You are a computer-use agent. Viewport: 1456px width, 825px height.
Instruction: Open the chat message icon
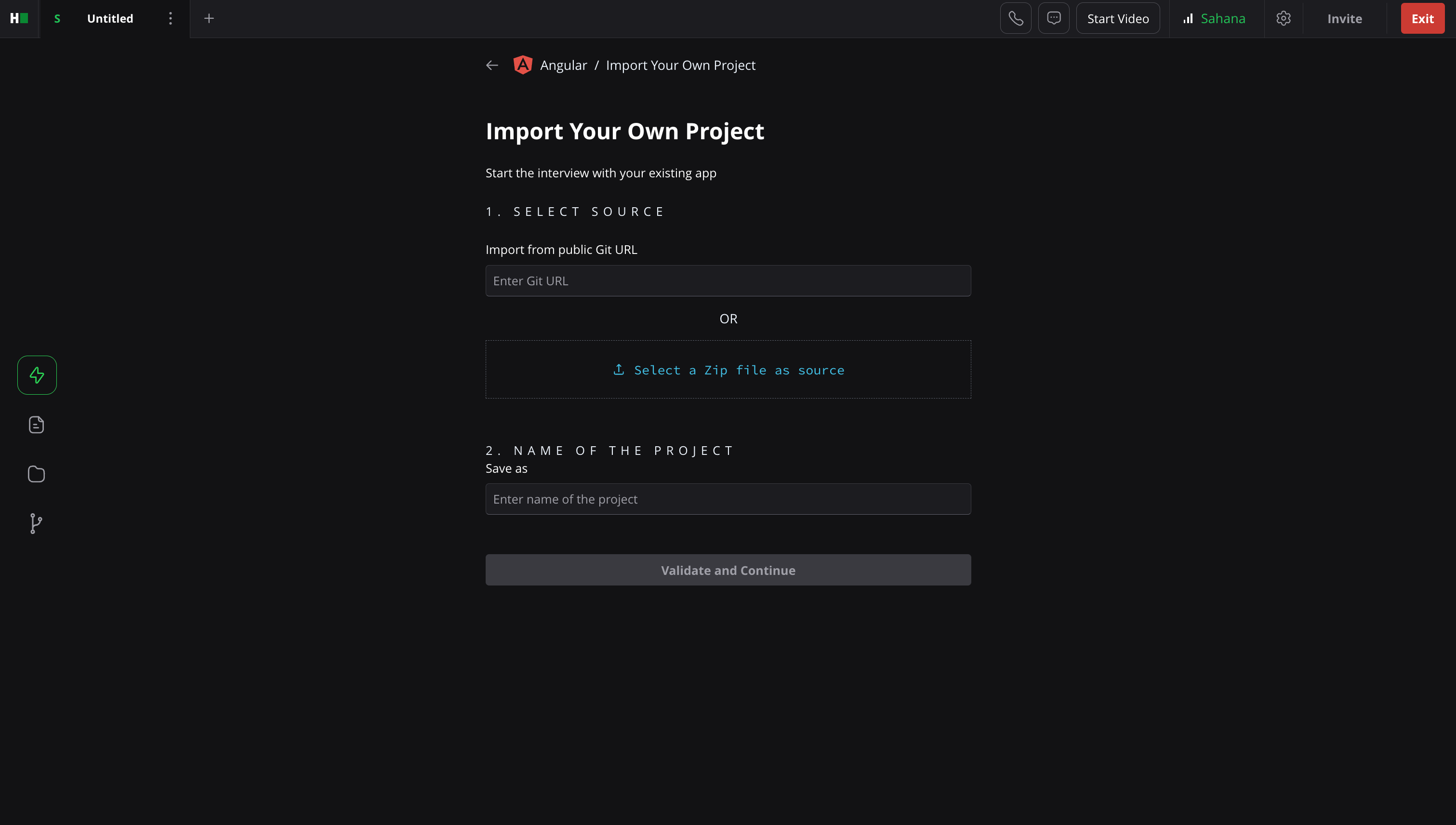(x=1053, y=18)
